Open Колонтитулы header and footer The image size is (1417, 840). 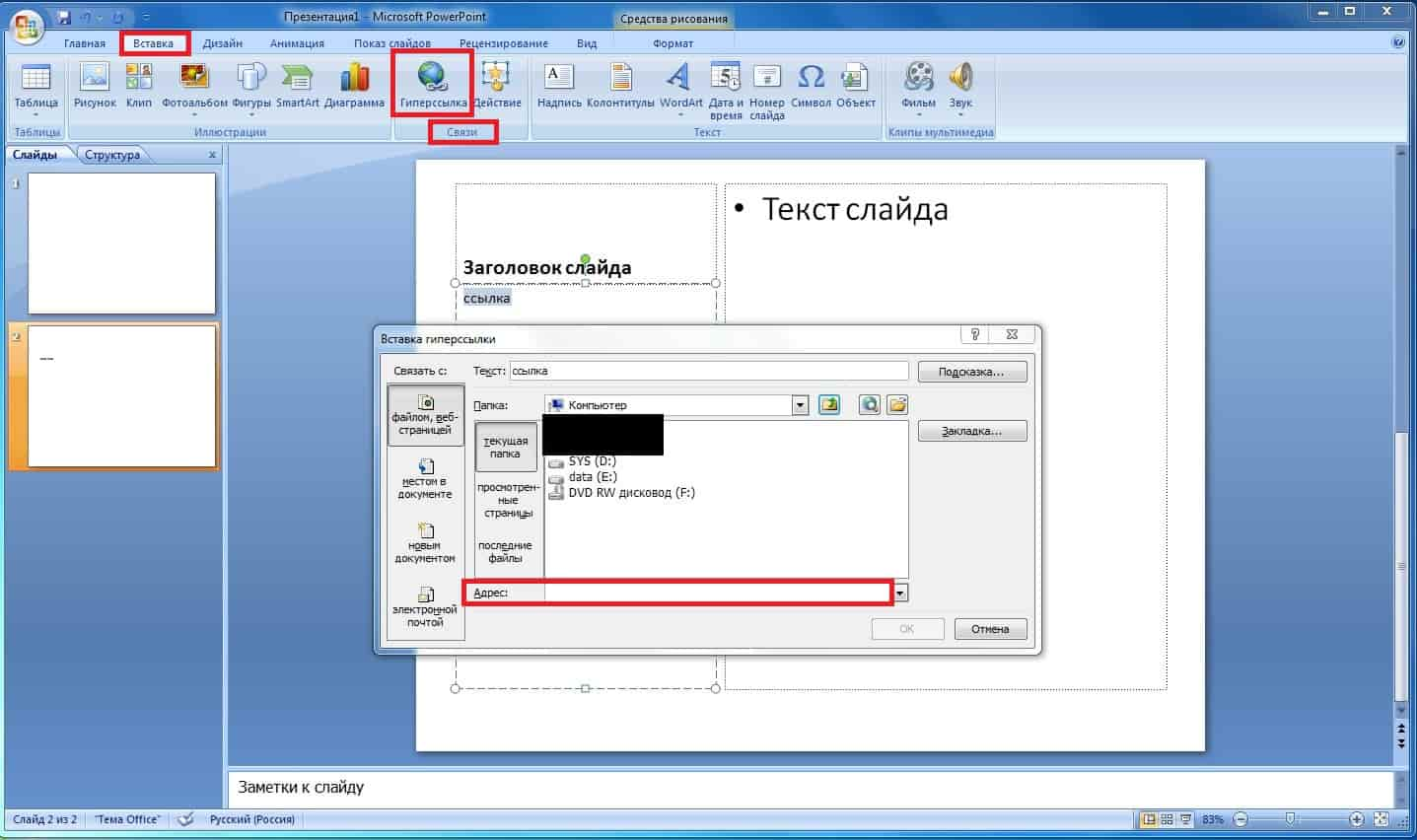pyautogui.click(x=620, y=86)
